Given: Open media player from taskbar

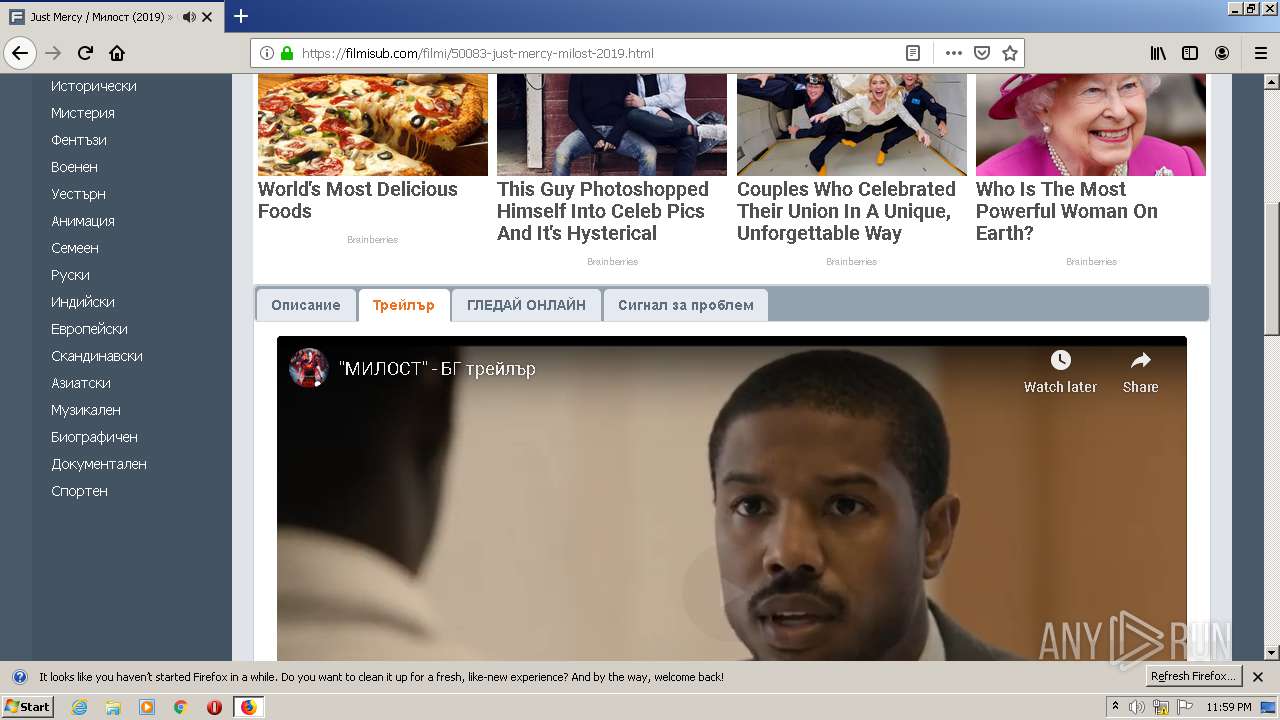Looking at the screenshot, I should point(147,707).
